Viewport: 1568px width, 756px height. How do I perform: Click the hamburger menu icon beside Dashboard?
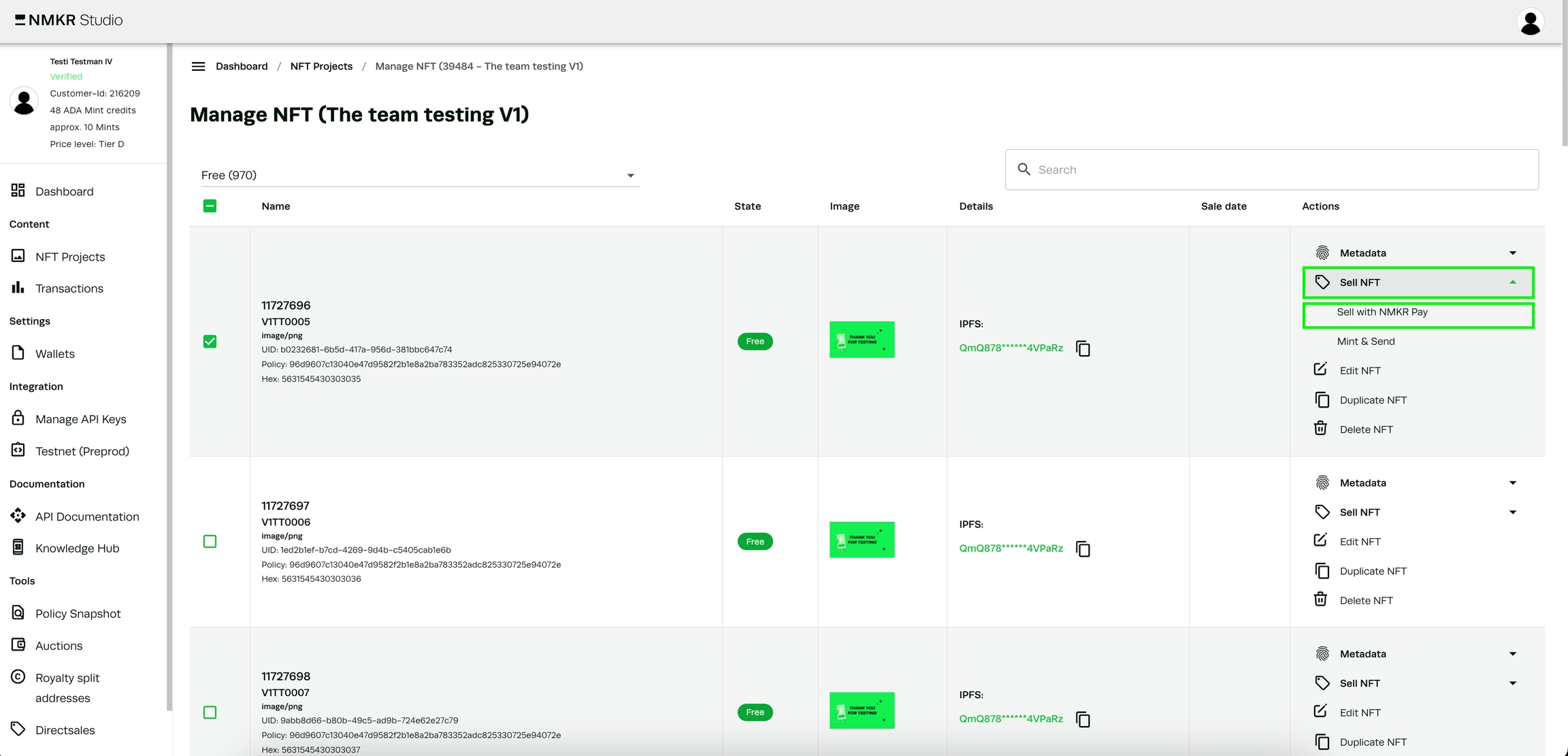pyautogui.click(x=198, y=66)
